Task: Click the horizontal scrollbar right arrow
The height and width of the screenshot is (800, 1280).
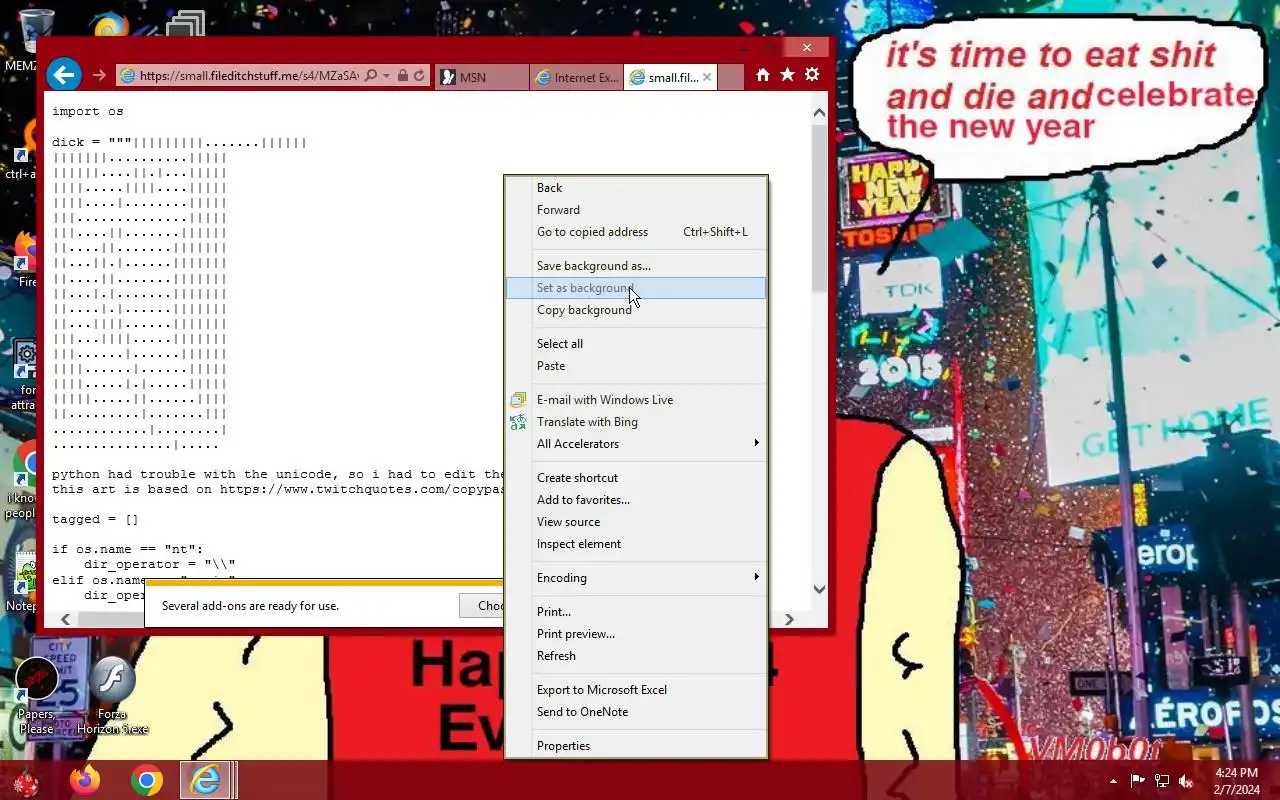Action: (789, 619)
